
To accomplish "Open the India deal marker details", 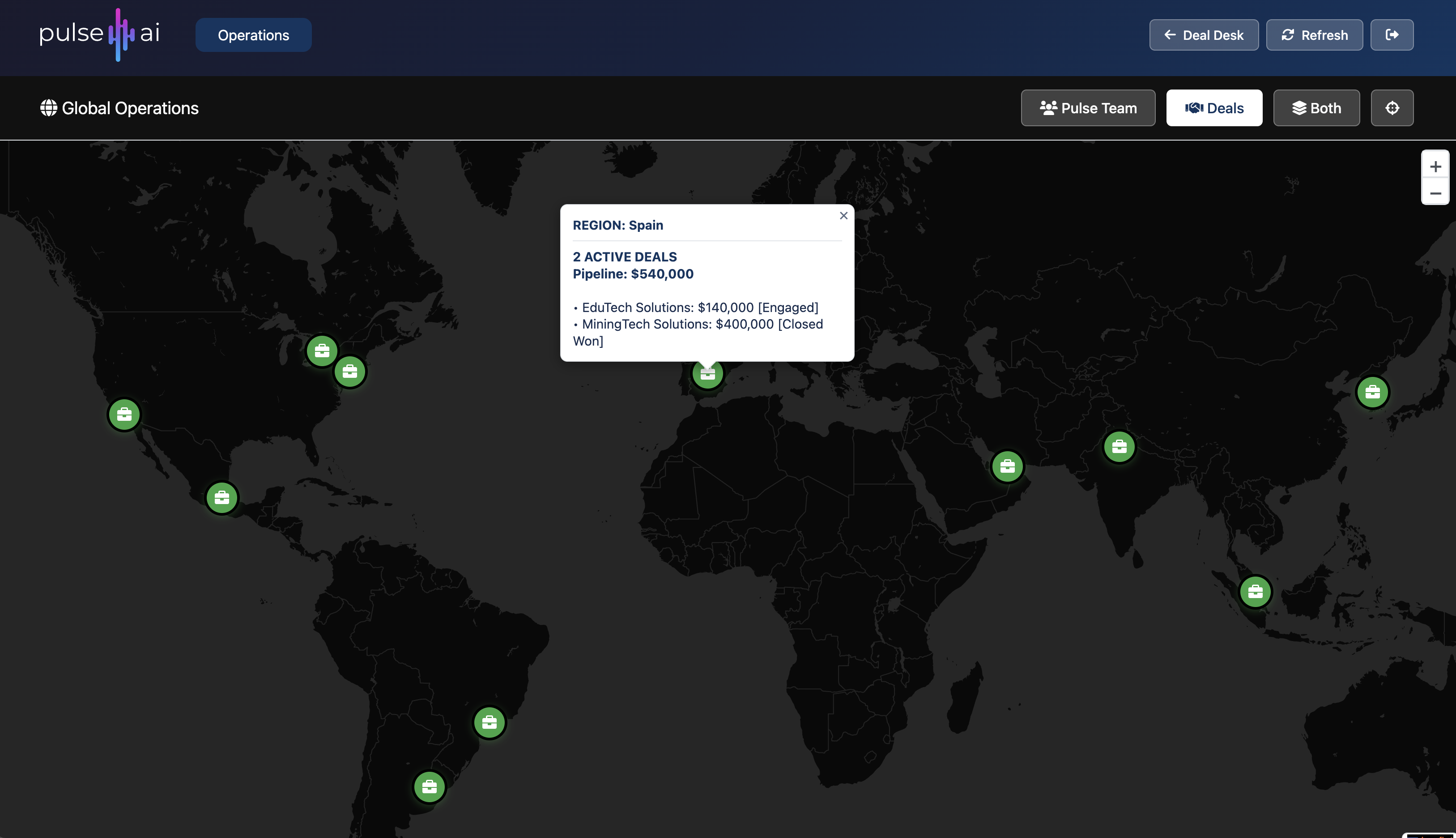I will pos(1118,446).
